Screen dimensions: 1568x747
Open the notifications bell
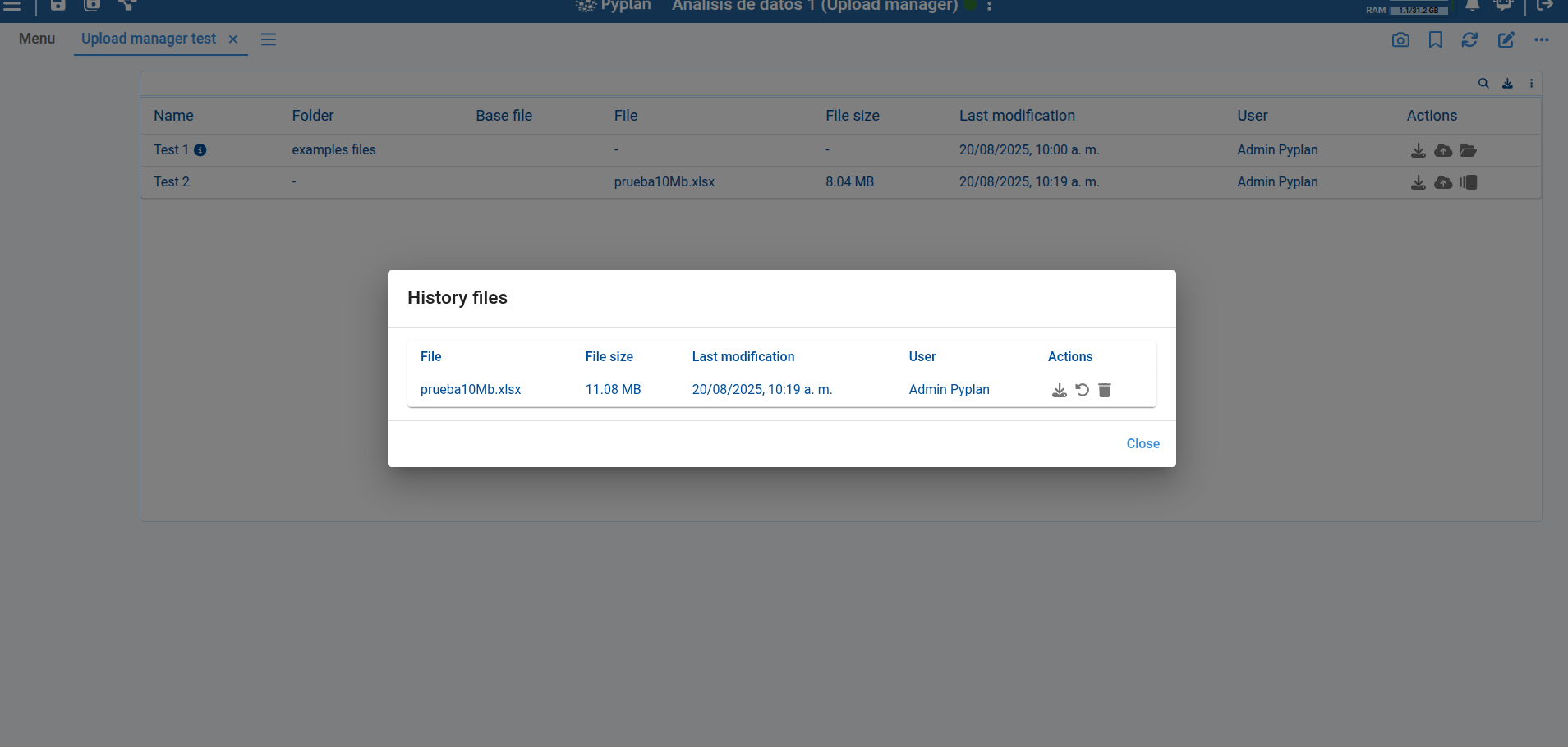point(1473,7)
